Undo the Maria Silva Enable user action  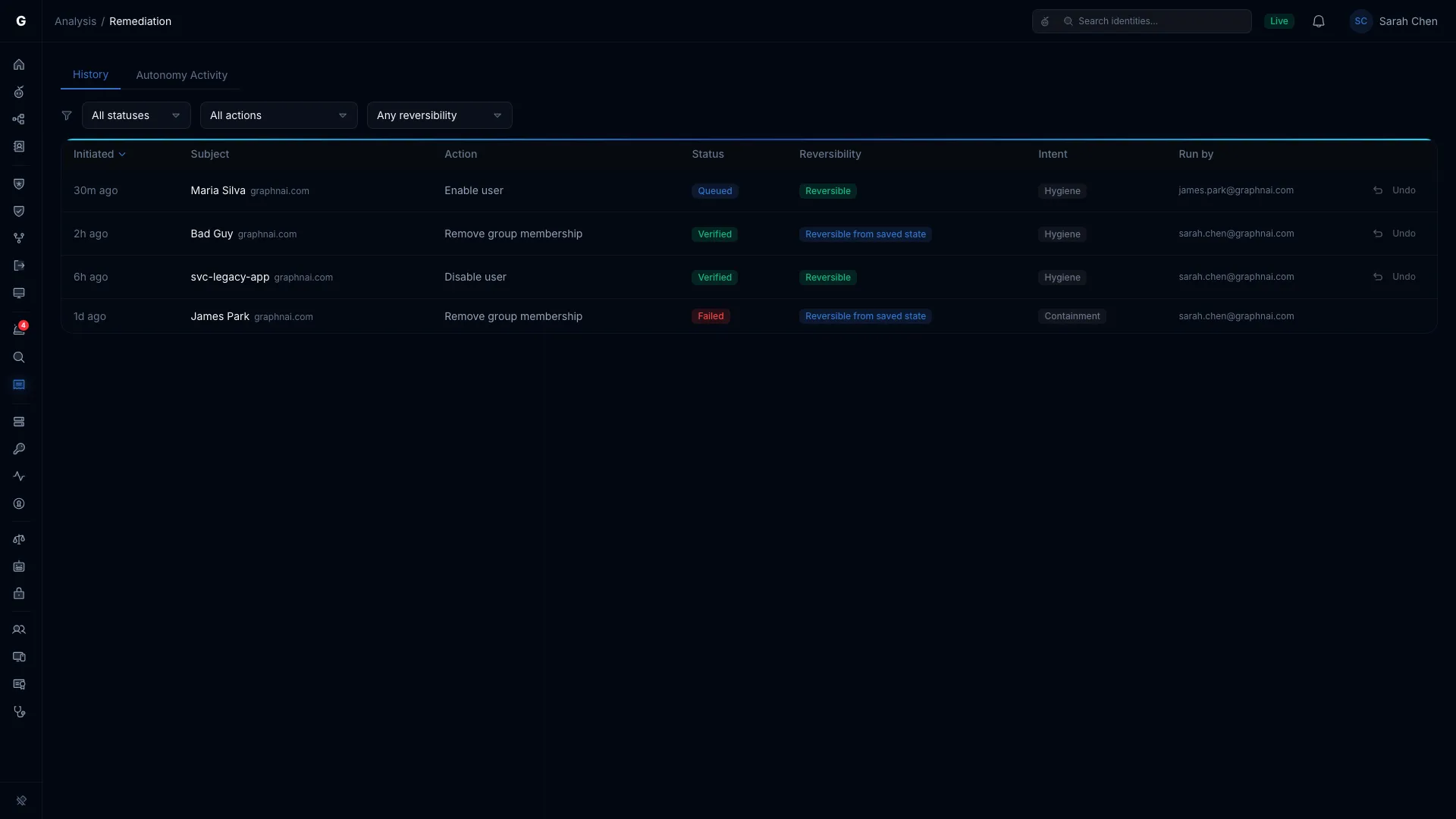pos(1395,190)
